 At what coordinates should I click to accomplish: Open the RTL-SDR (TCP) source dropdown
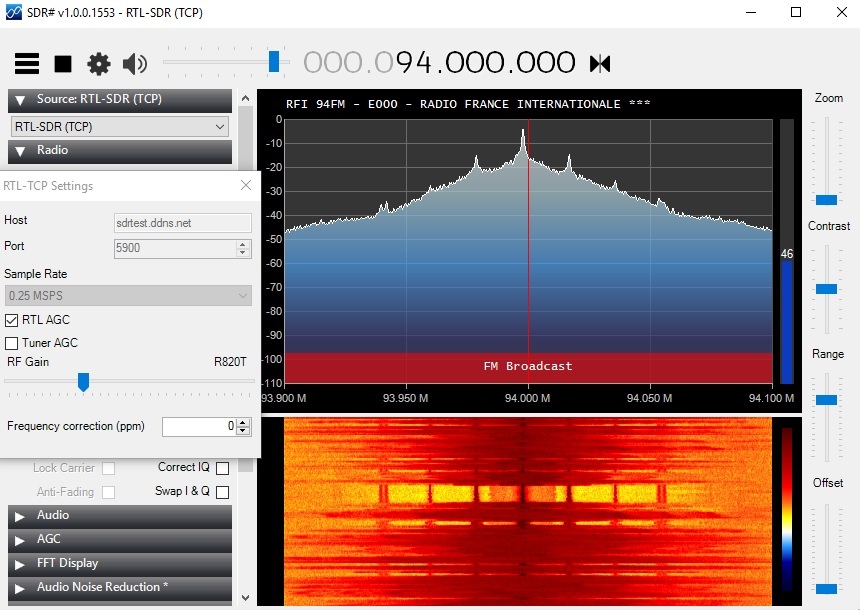[x=120, y=127]
